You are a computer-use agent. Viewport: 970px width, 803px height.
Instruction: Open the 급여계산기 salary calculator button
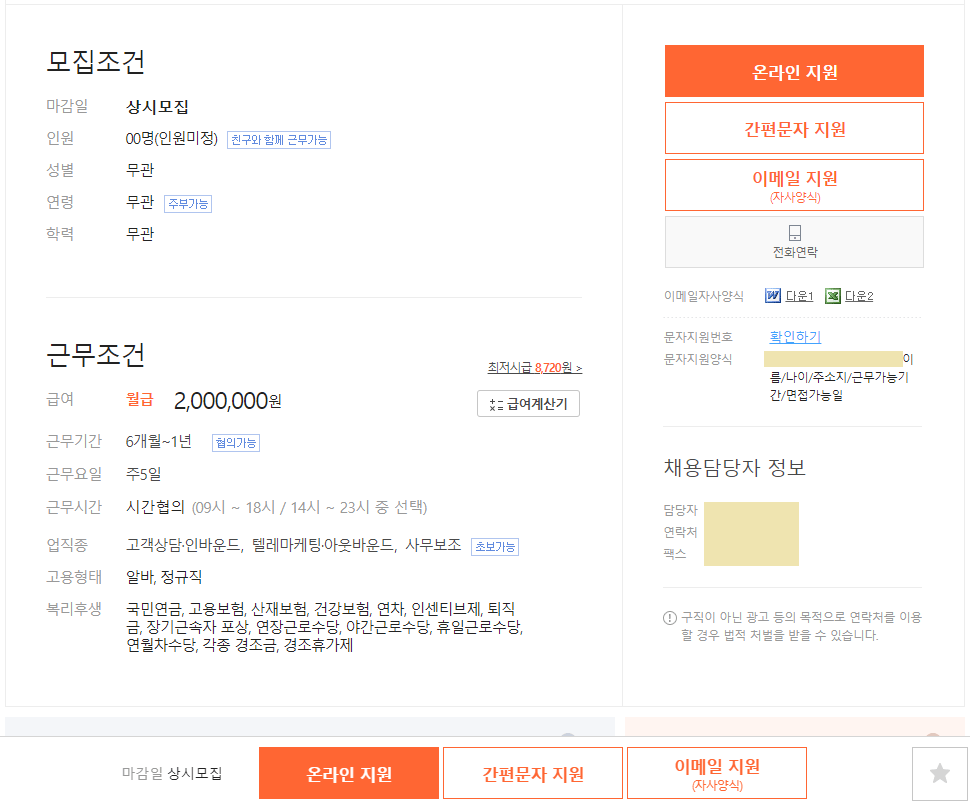point(528,403)
